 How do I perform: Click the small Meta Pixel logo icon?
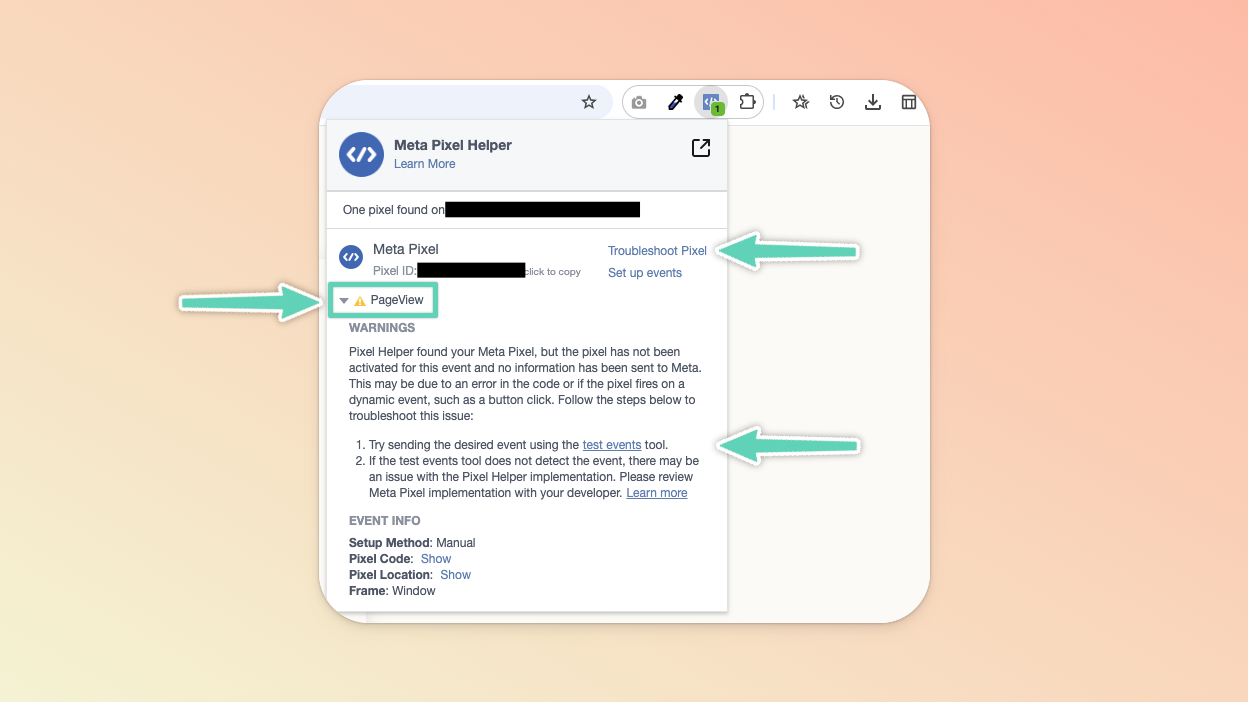click(x=351, y=257)
